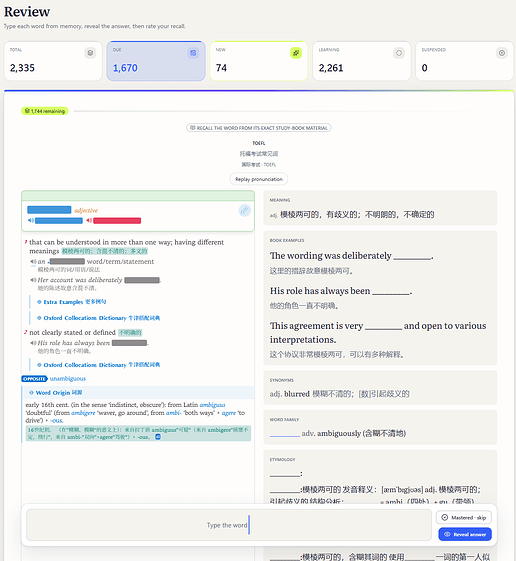Play audio for 'Her account was deliberately' example
Image resolution: width=516 pixels, height=561 pixels.
coord(33,280)
